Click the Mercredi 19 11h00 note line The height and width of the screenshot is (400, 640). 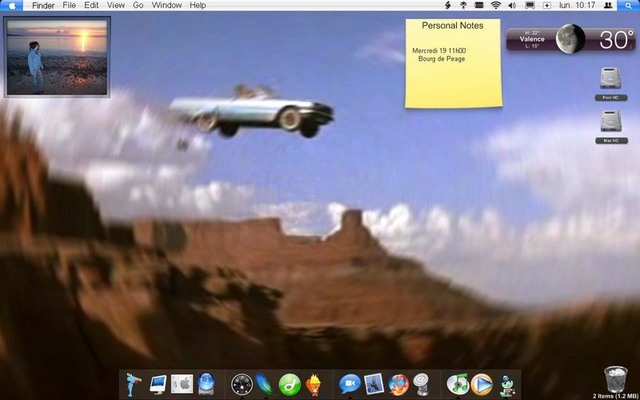pyautogui.click(x=439, y=51)
